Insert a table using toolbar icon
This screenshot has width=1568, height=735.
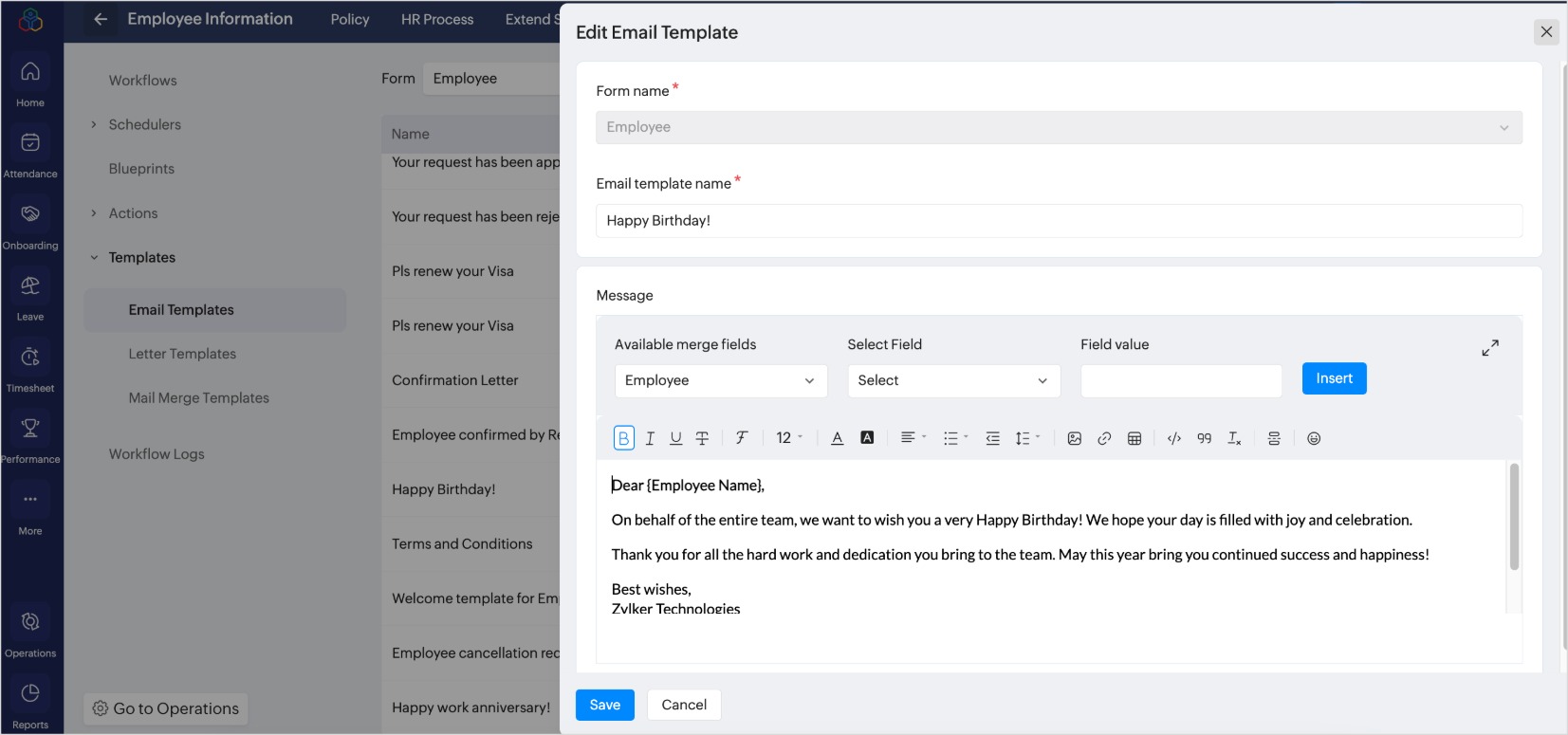coord(1134,438)
